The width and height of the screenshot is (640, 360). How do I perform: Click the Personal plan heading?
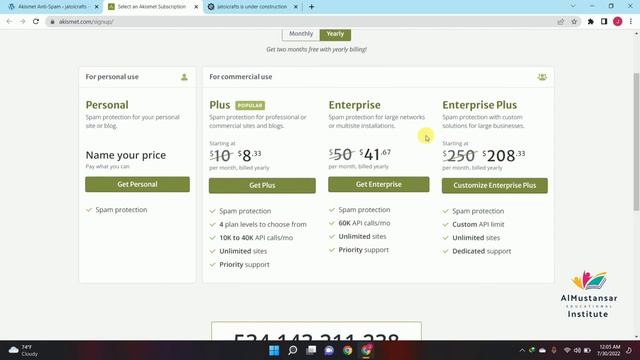107,105
